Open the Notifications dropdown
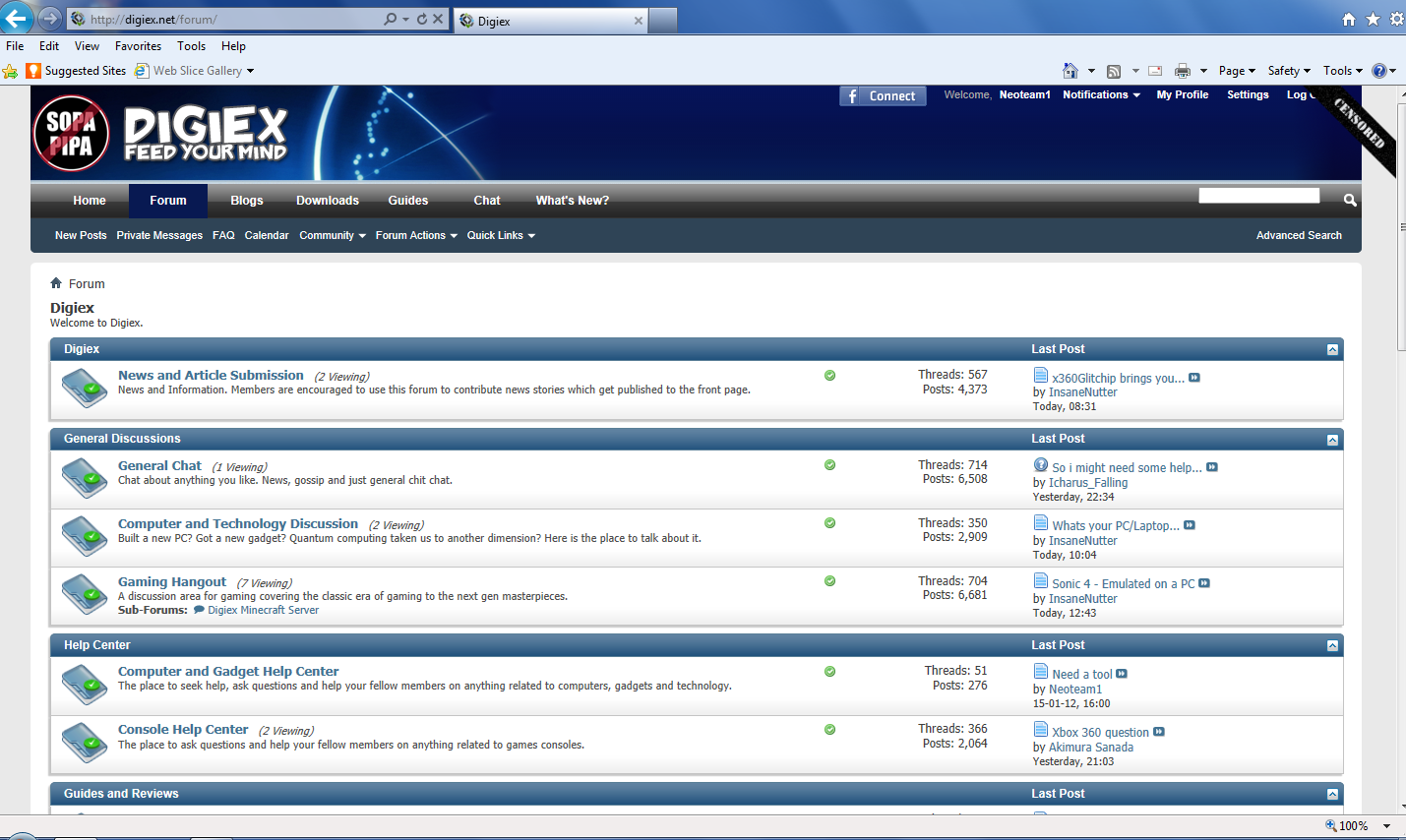 tap(1101, 94)
